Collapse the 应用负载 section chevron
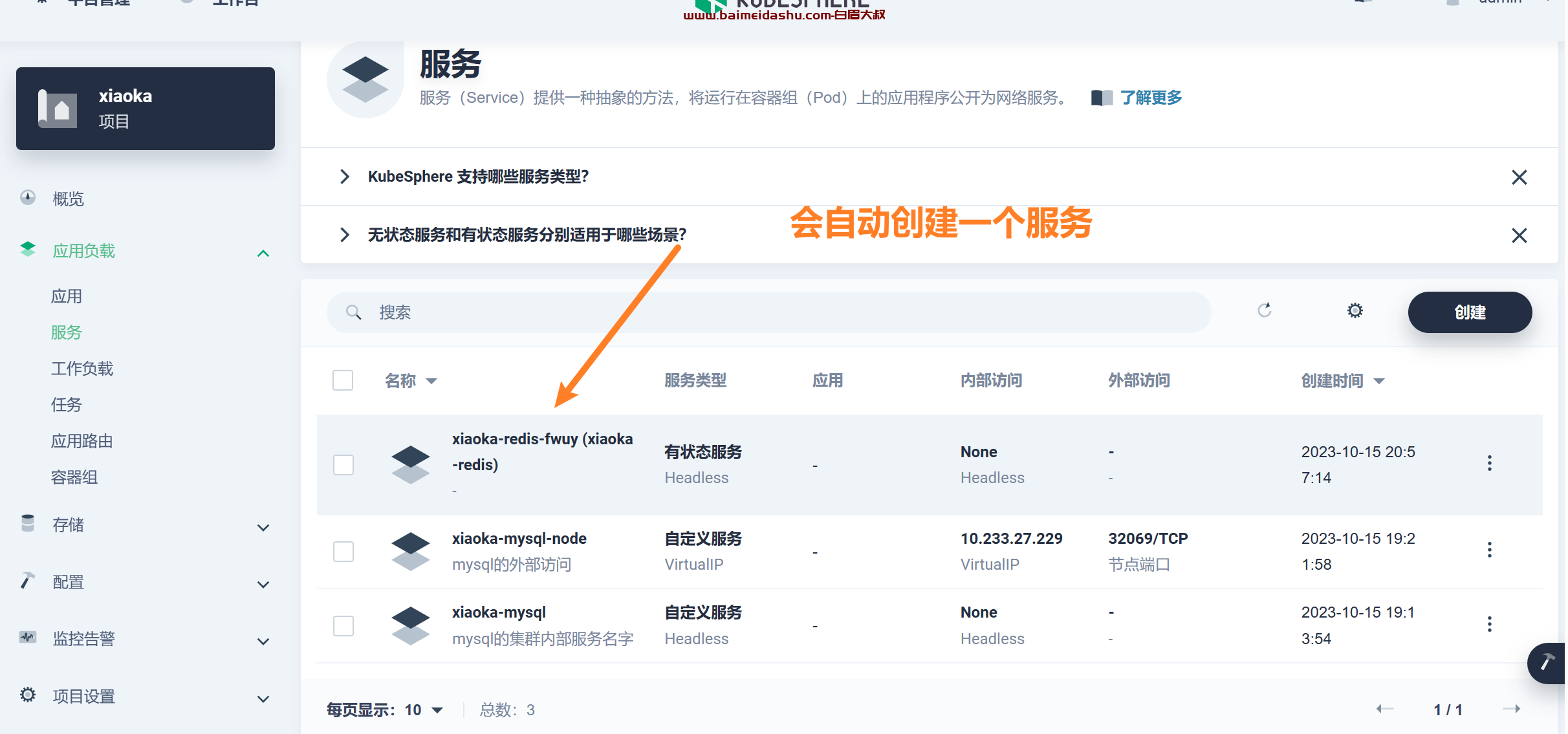Image resolution: width=1568 pixels, height=734 pixels. click(x=263, y=254)
